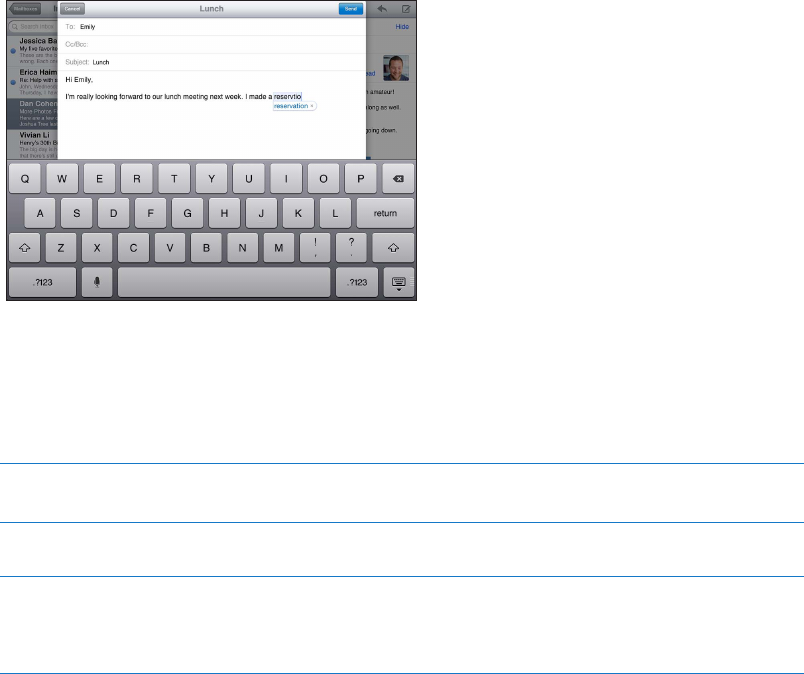Tap the N key
Image resolution: width=804 pixels, height=674 pixels.
pyautogui.click(x=243, y=248)
